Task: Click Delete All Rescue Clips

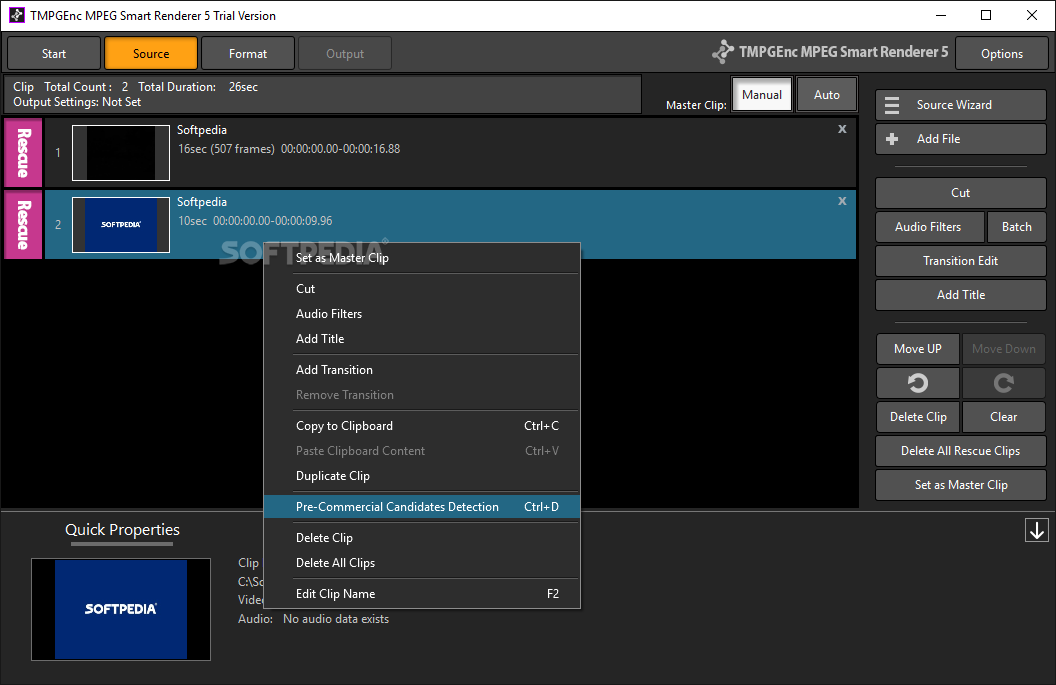Action: (x=960, y=451)
